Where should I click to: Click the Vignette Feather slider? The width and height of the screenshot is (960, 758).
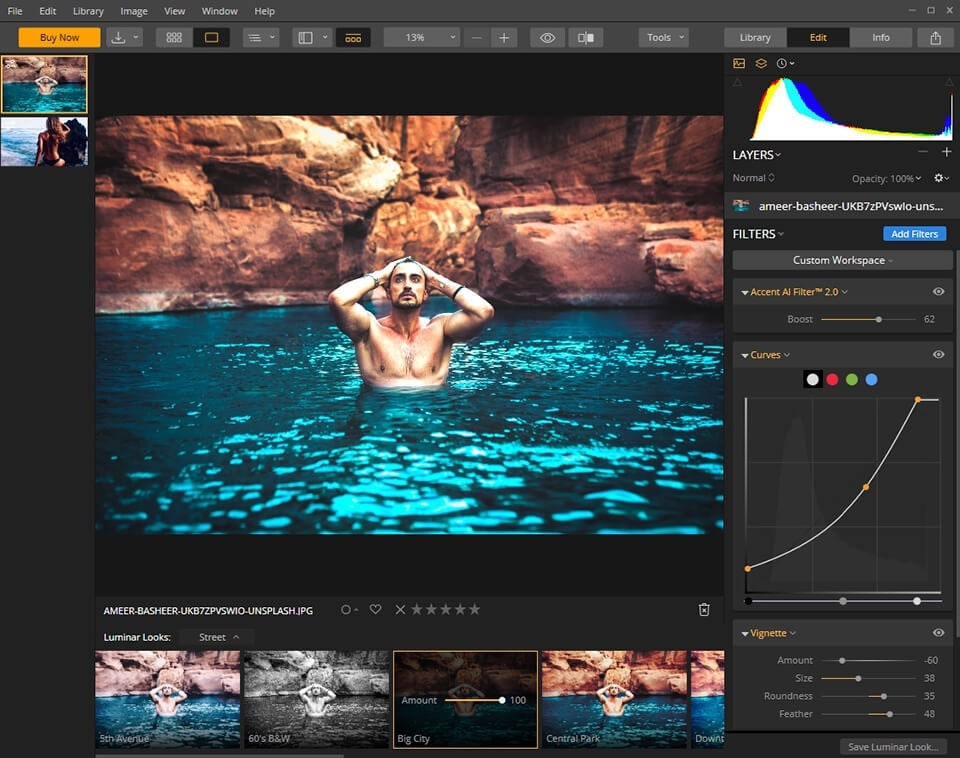[x=868, y=714]
